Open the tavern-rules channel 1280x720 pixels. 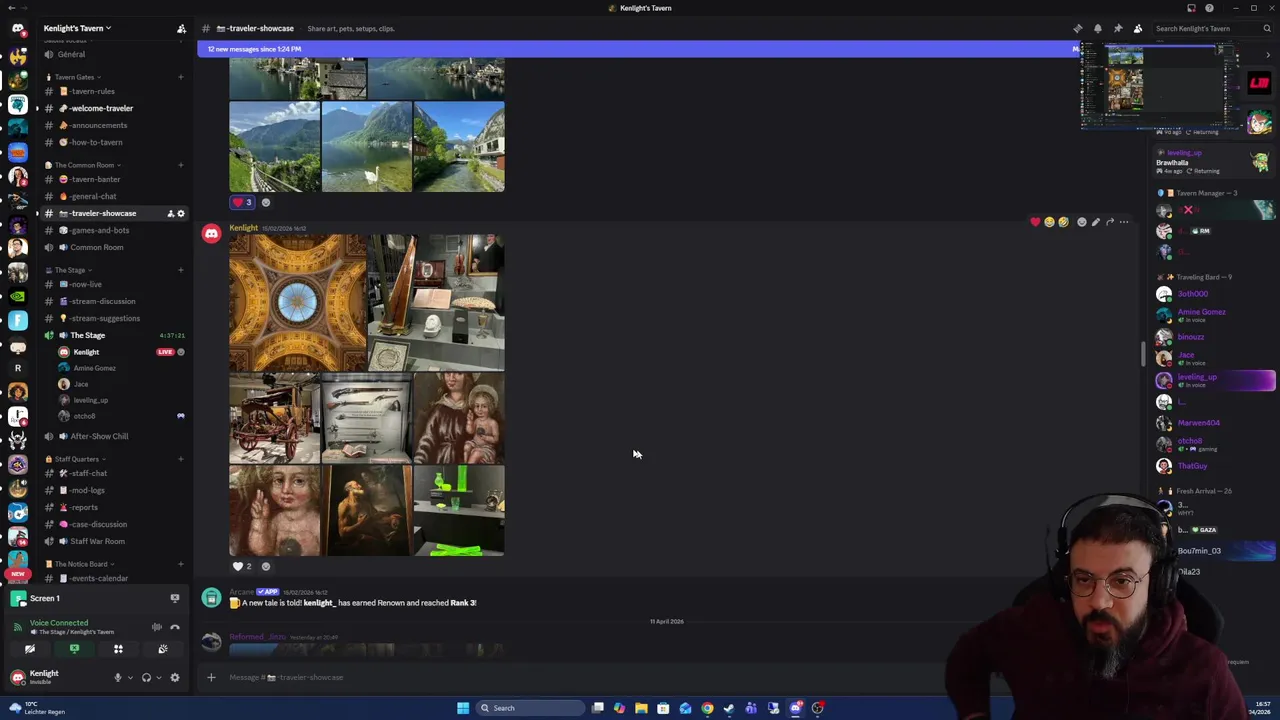point(113,91)
